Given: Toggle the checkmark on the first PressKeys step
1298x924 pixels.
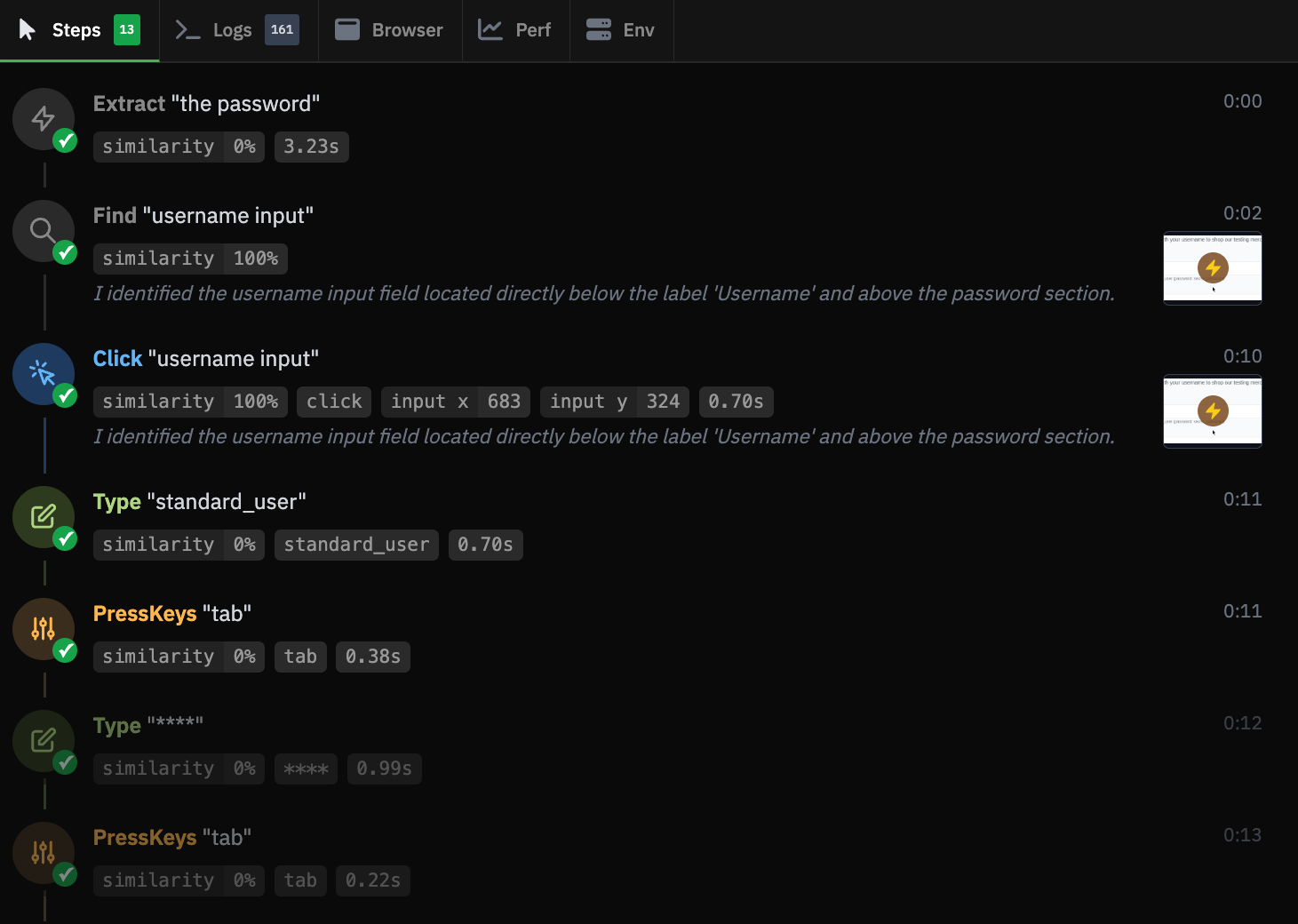Looking at the screenshot, I should pyautogui.click(x=64, y=652).
